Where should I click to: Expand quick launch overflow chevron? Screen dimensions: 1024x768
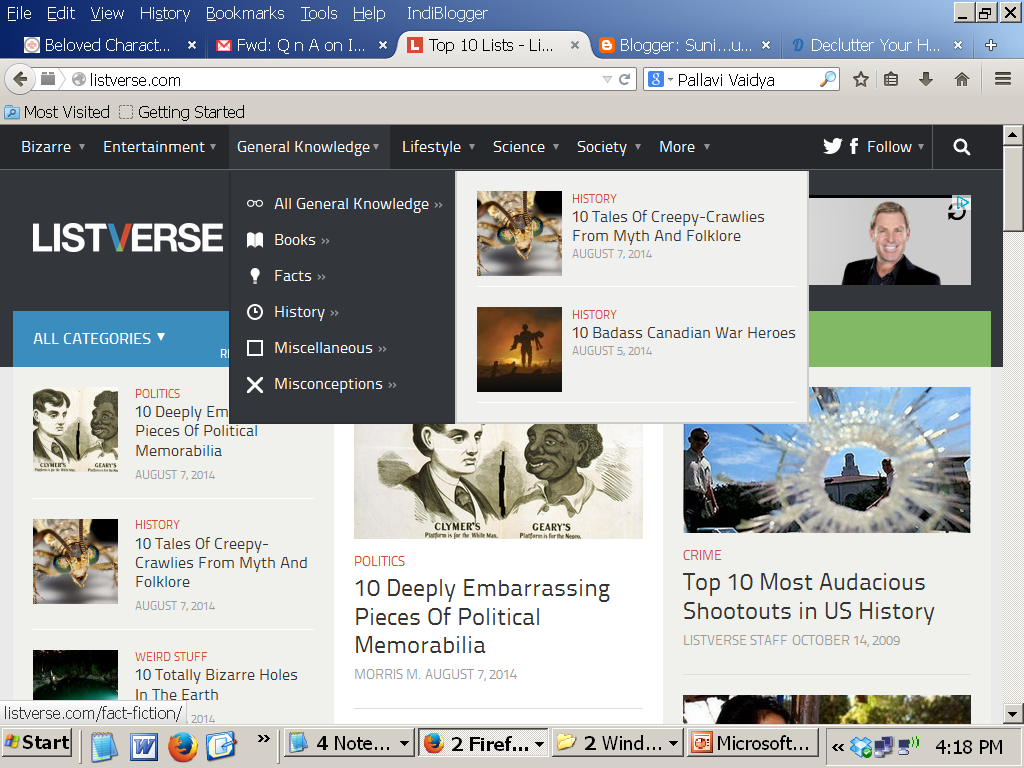pos(264,739)
